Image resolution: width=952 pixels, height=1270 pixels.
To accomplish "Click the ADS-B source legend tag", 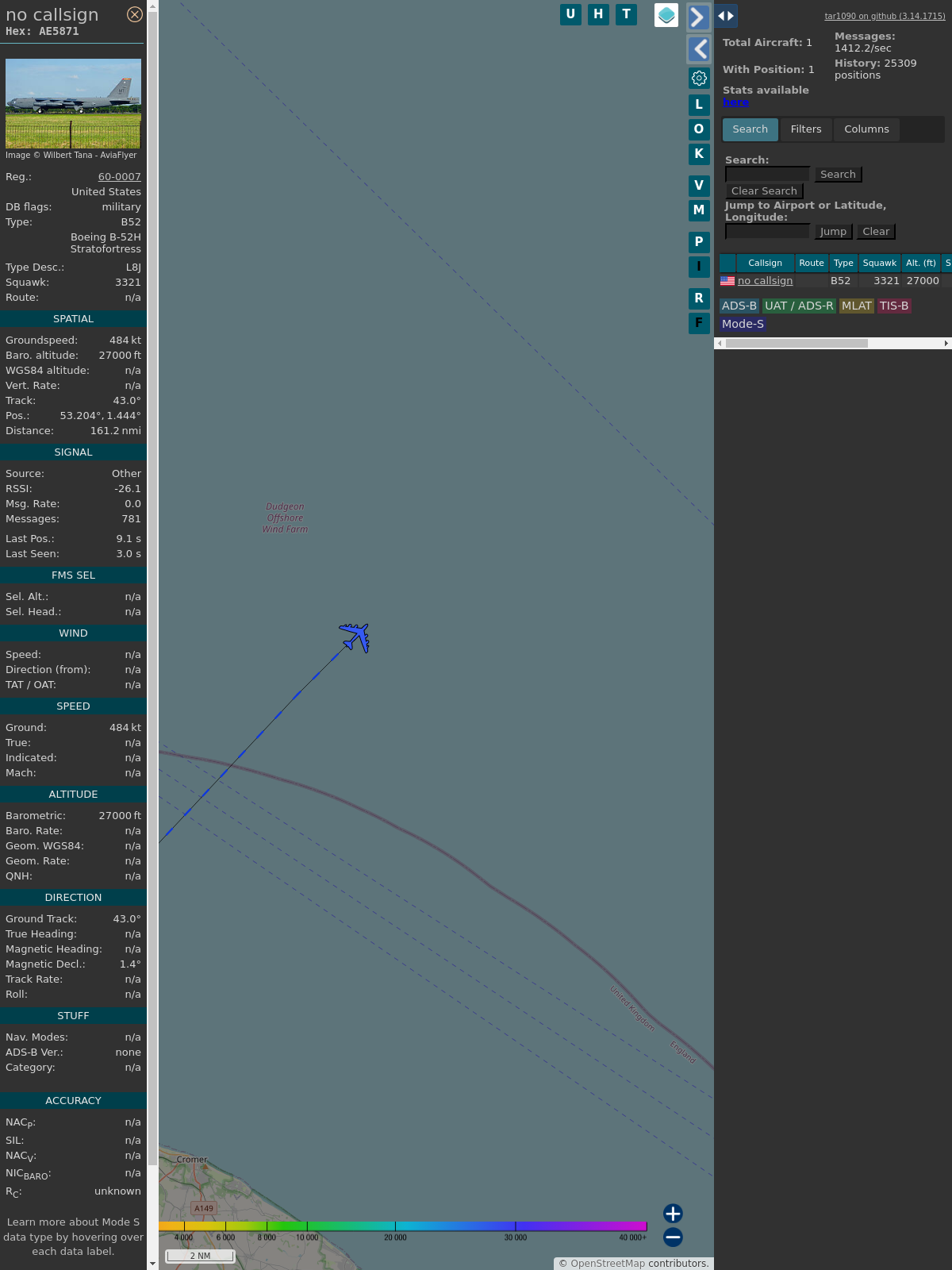I will 739,306.
